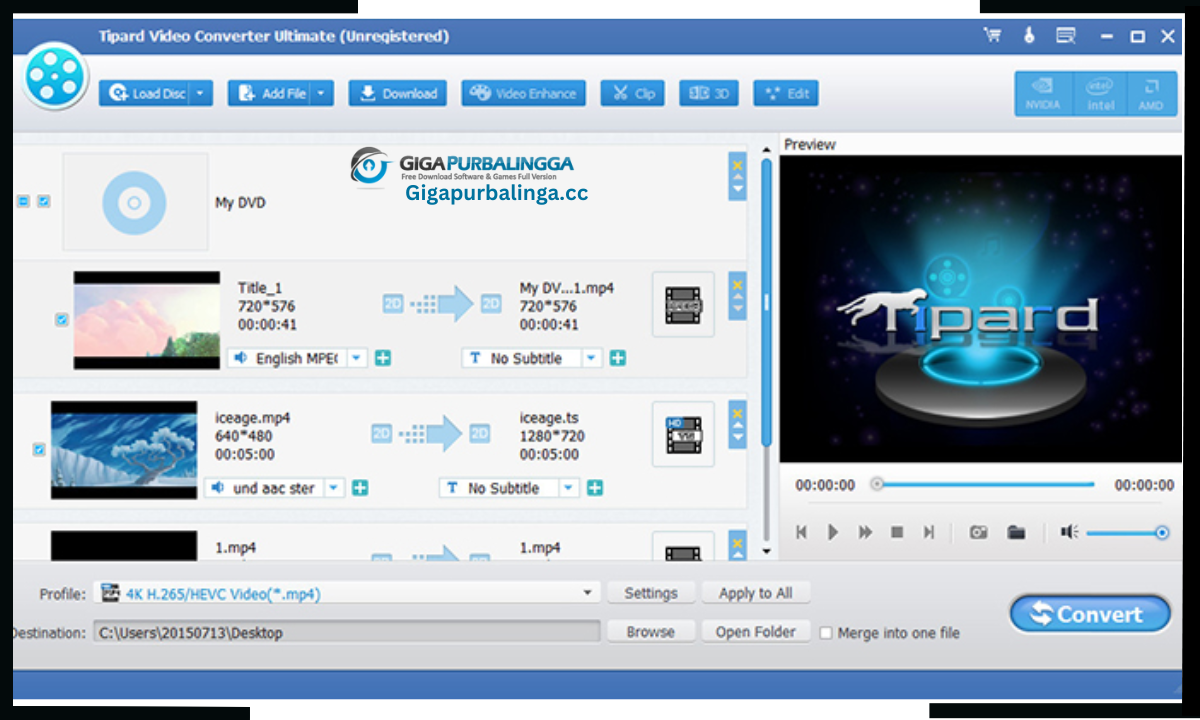This screenshot has width=1200, height=720.
Task: Click the register key icon in title bar
Action: pyautogui.click(x=1029, y=36)
